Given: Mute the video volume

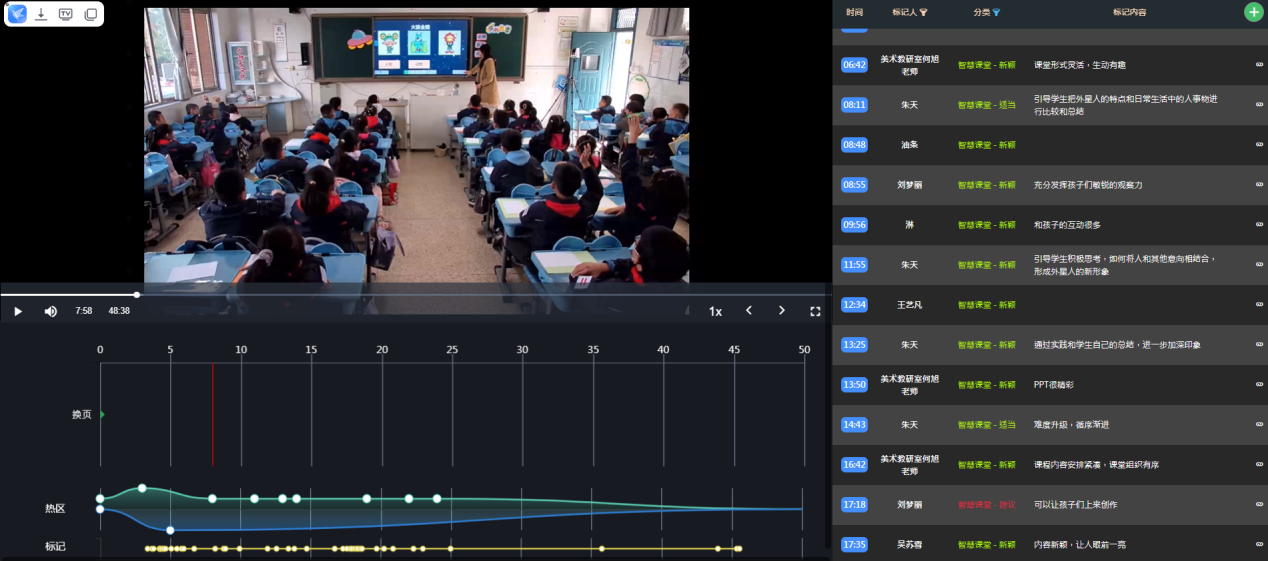Looking at the screenshot, I should click(50, 311).
